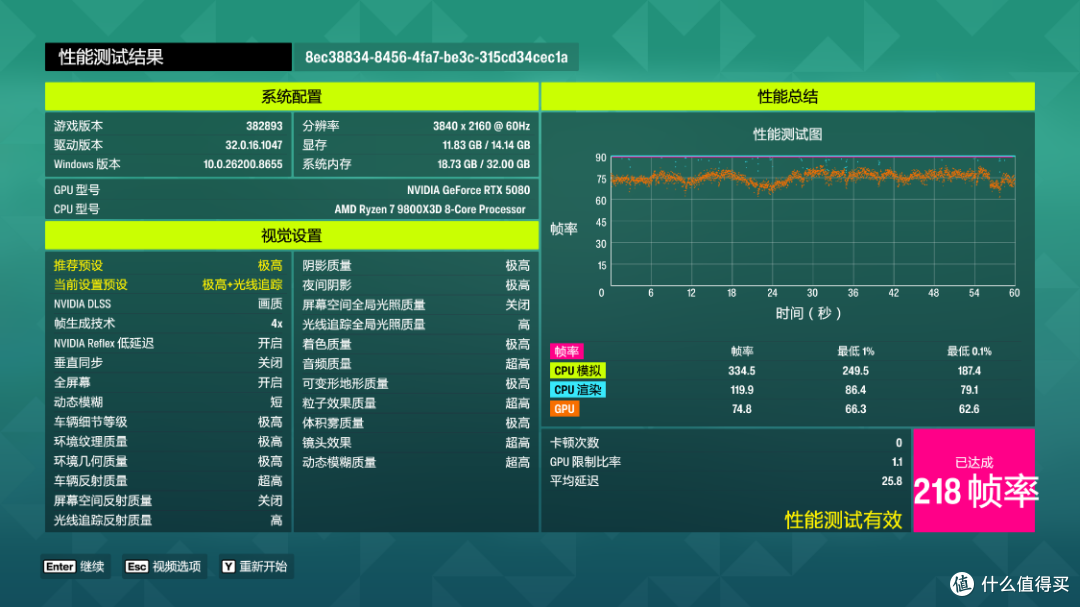Select the 体积雾质量 row
Screen dimensions: 1080x607
(416, 422)
